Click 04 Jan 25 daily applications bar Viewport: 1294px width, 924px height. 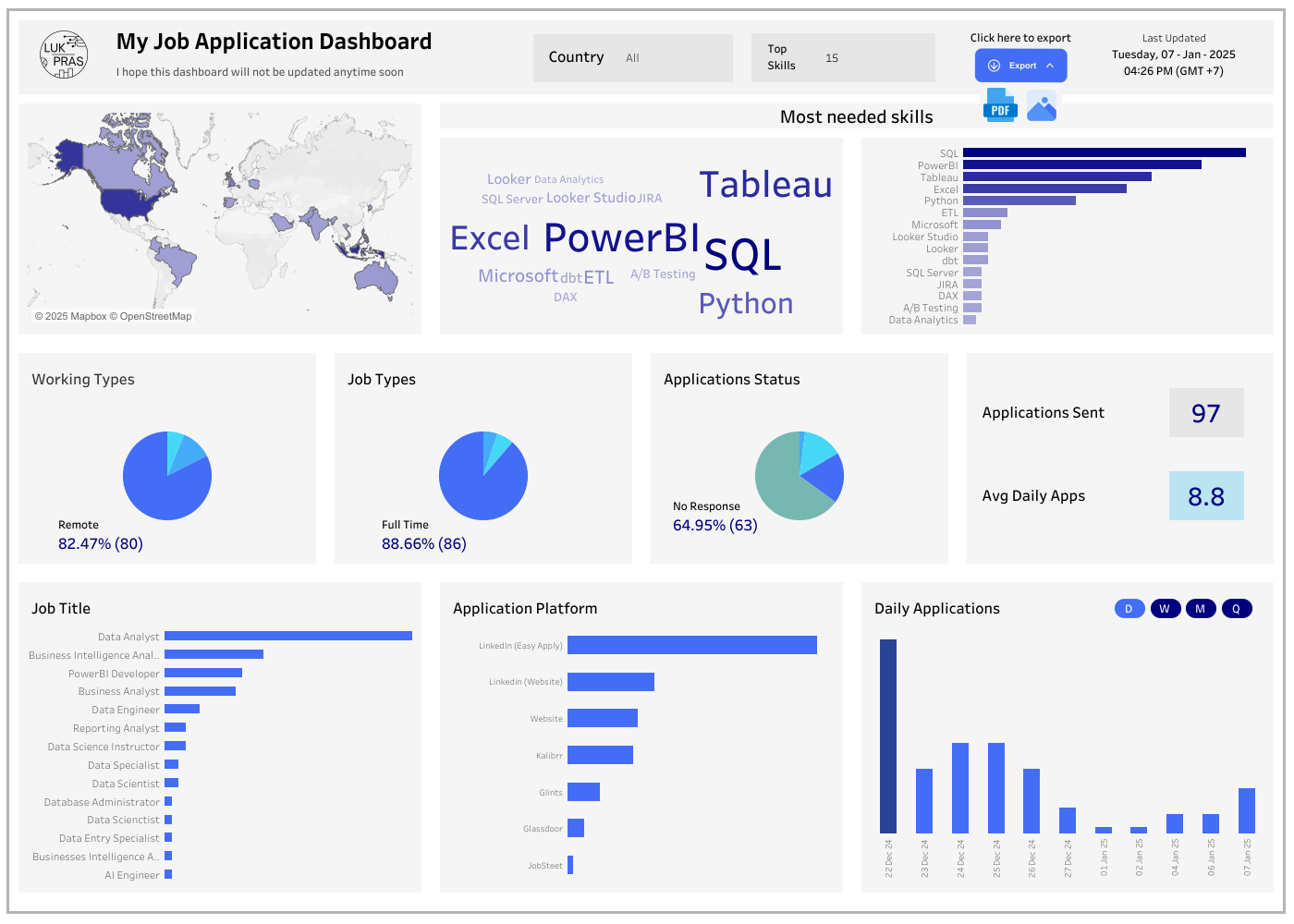pos(1175,823)
